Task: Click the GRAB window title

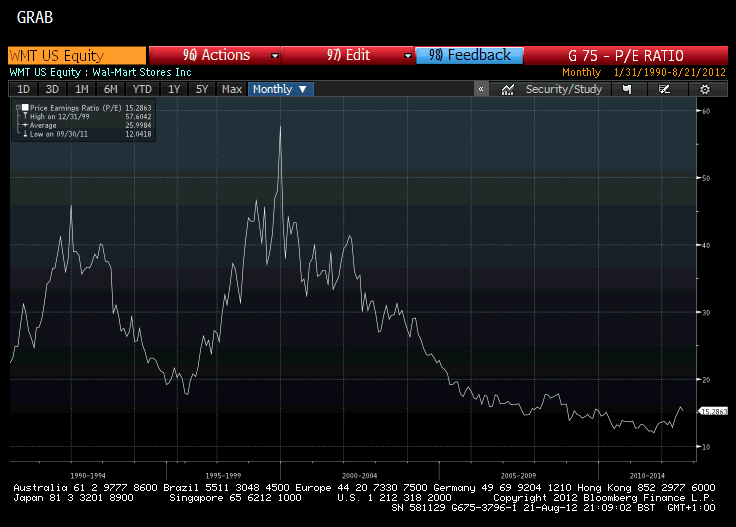Action: click(x=35, y=17)
